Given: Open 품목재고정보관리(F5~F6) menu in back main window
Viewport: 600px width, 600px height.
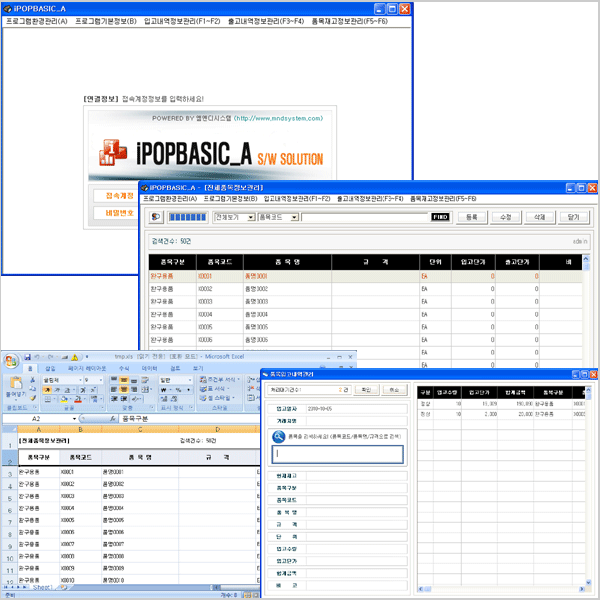Looking at the screenshot, I should tap(349, 21).
